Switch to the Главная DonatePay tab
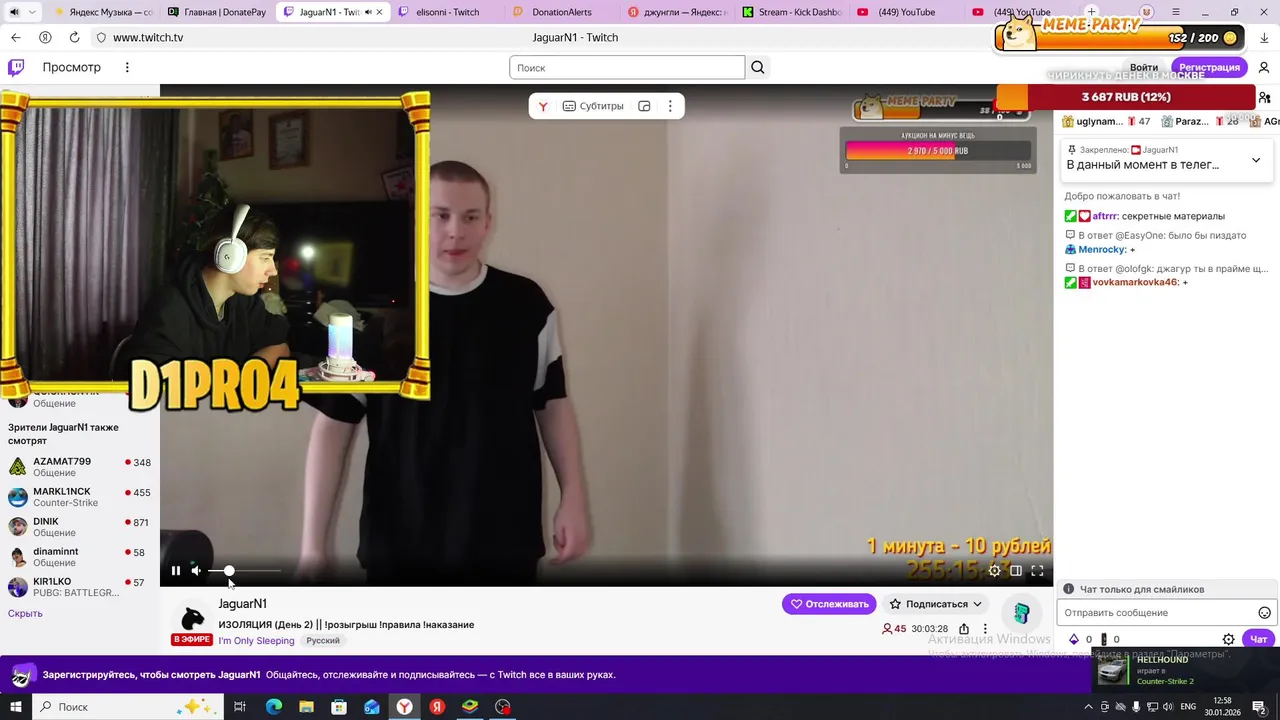Viewport: 1280px width, 720px height. coord(218,12)
